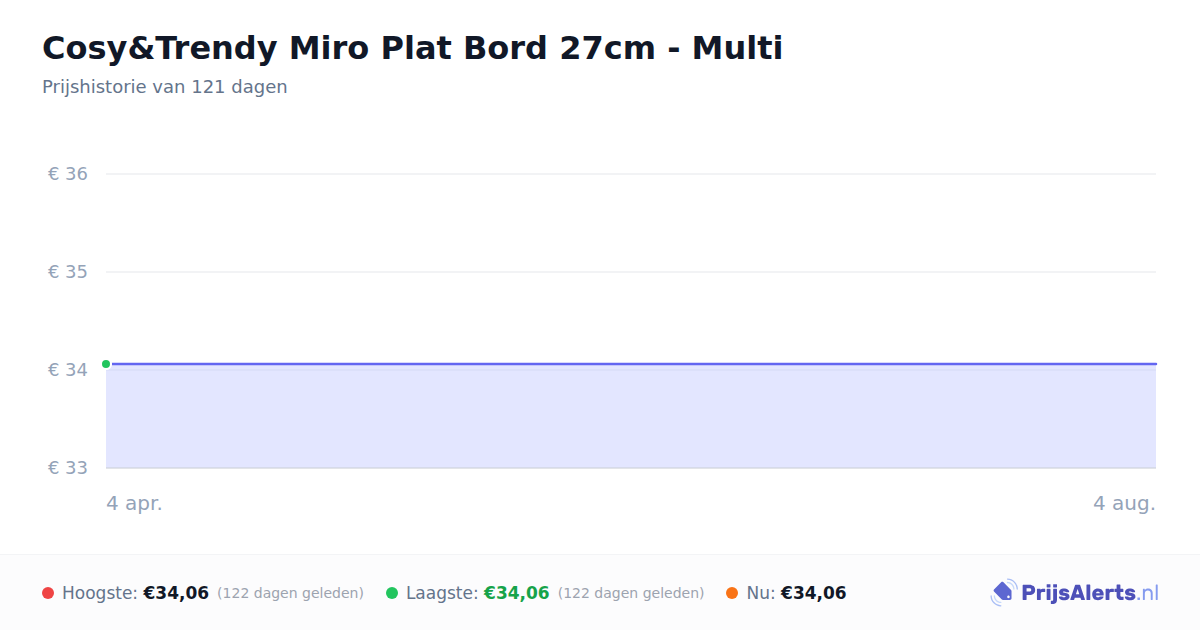Click the € 35 axis label
The width and height of the screenshot is (1200, 630).
click(68, 272)
